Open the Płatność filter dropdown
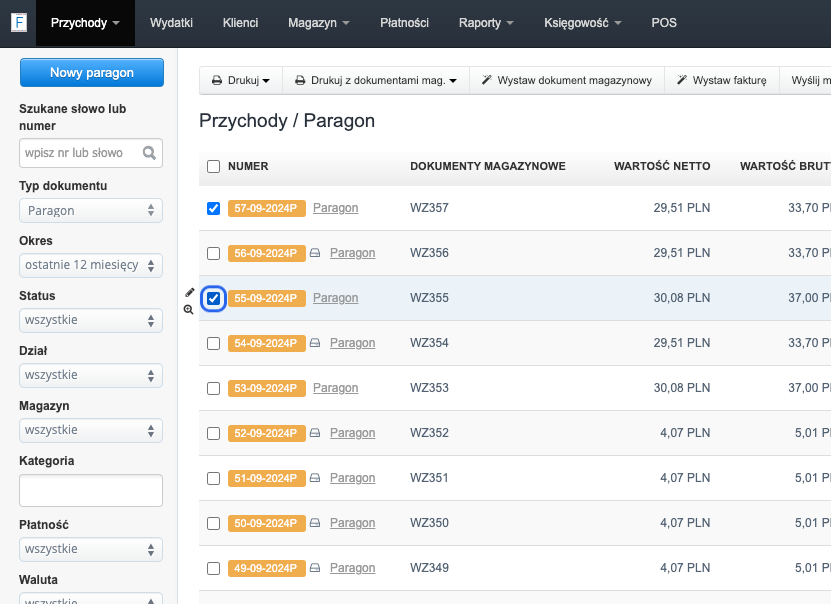 [91, 549]
